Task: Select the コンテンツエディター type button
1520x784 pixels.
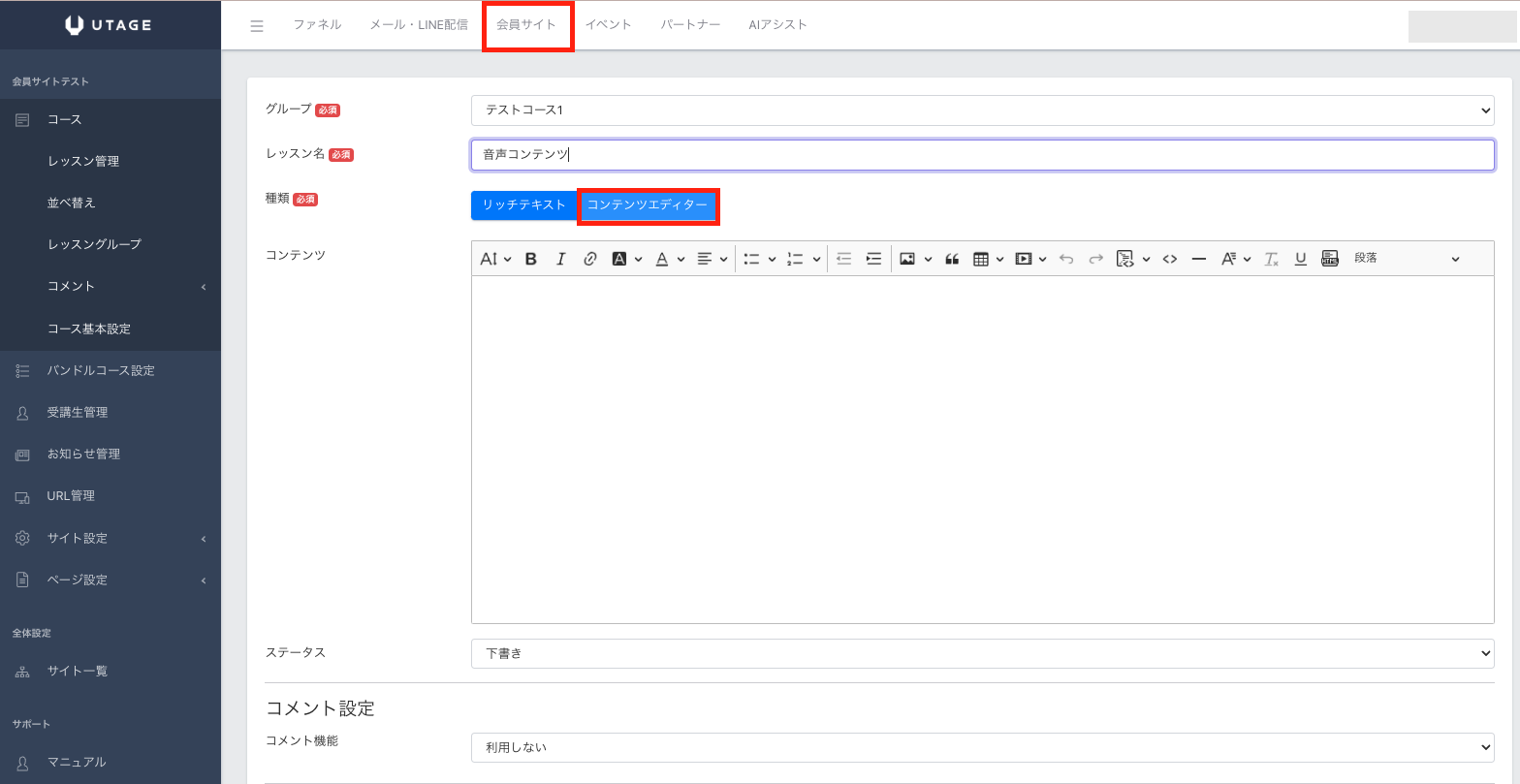Action: tap(648, 205)
